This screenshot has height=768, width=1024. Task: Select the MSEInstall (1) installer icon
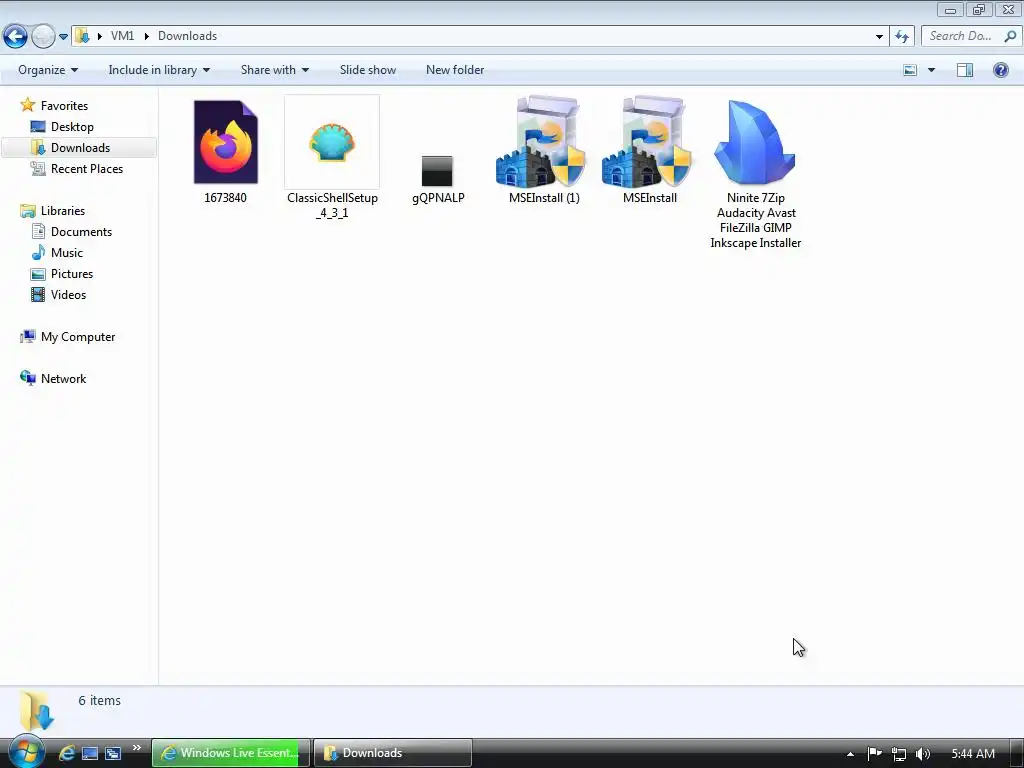pos(543,142)
